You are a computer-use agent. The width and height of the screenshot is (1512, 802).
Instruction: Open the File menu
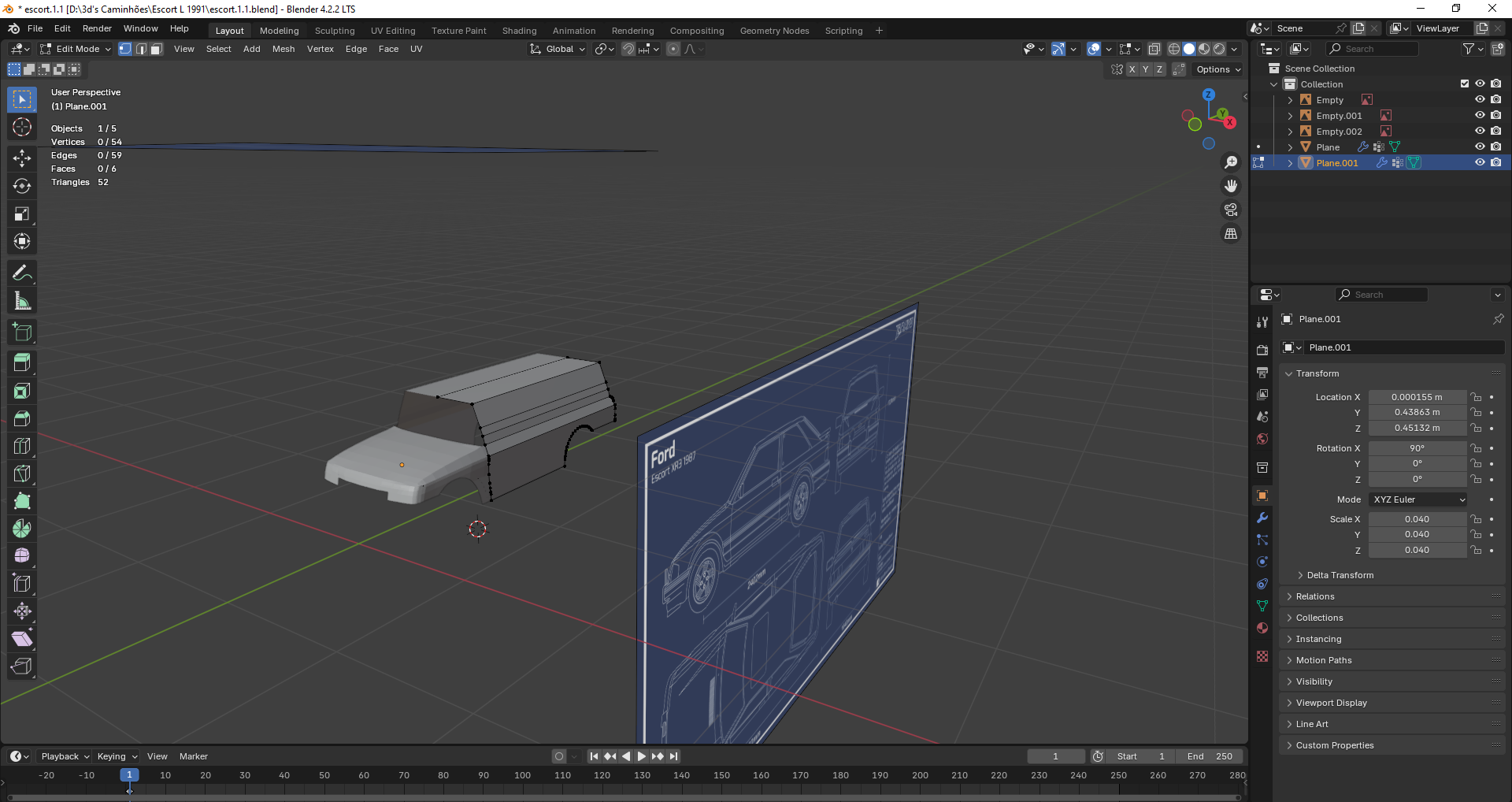[35, 28]
